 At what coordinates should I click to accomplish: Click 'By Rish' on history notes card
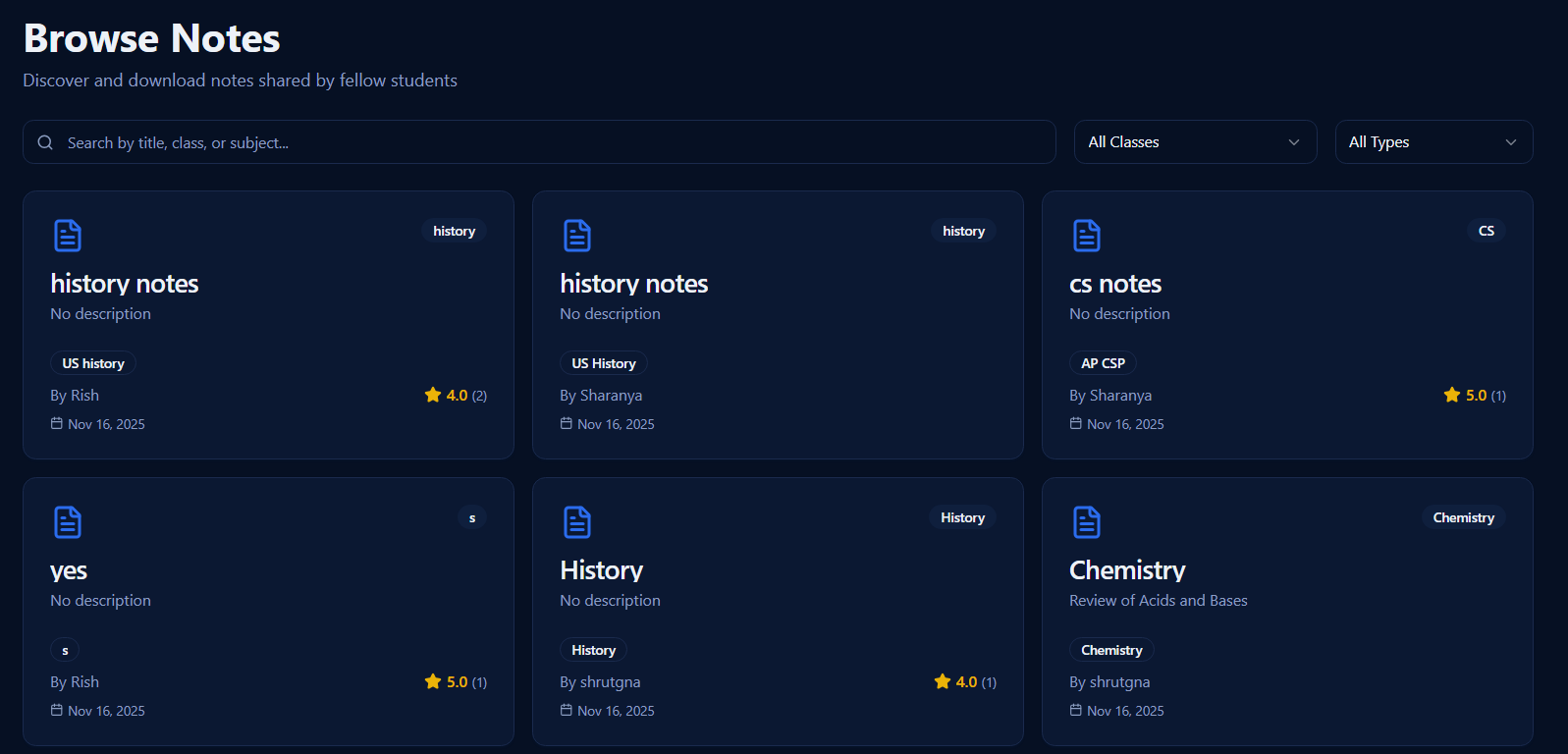pos(75,395)
